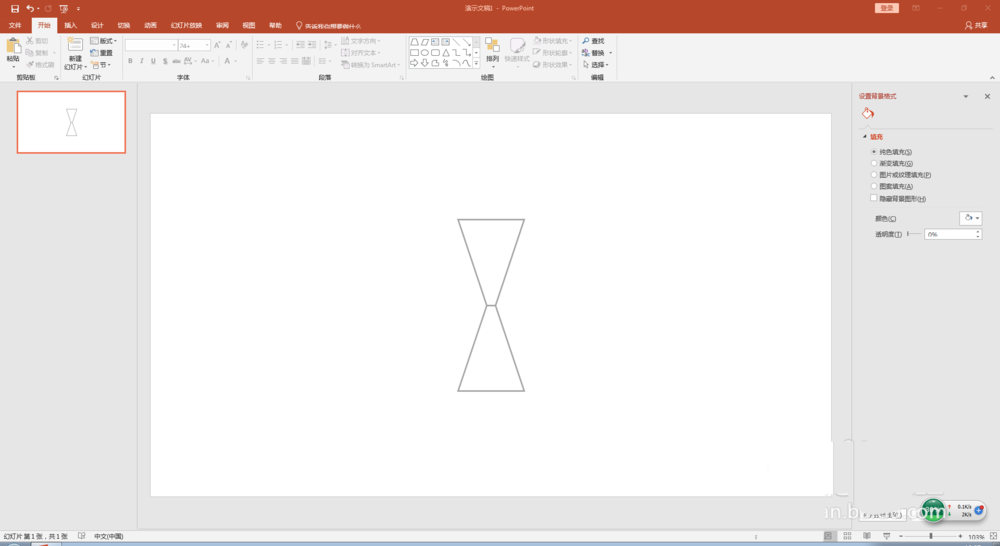Click the Fill paint bucket icon in pane
Screen dimensions: 1000x546
(868, 114)
